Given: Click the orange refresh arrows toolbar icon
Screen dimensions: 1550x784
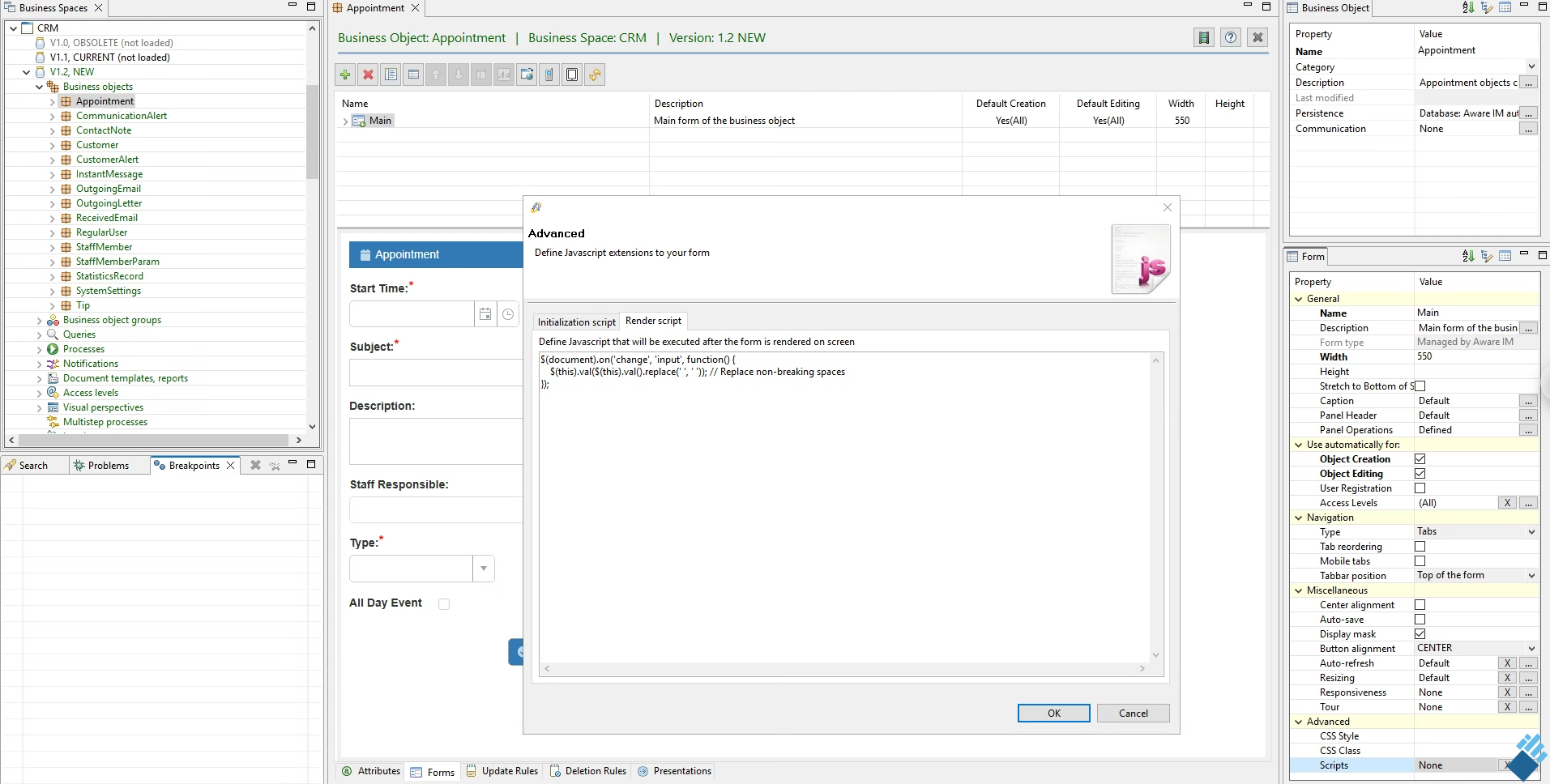Looking at the screenshot, I should (x=595, y=75).
